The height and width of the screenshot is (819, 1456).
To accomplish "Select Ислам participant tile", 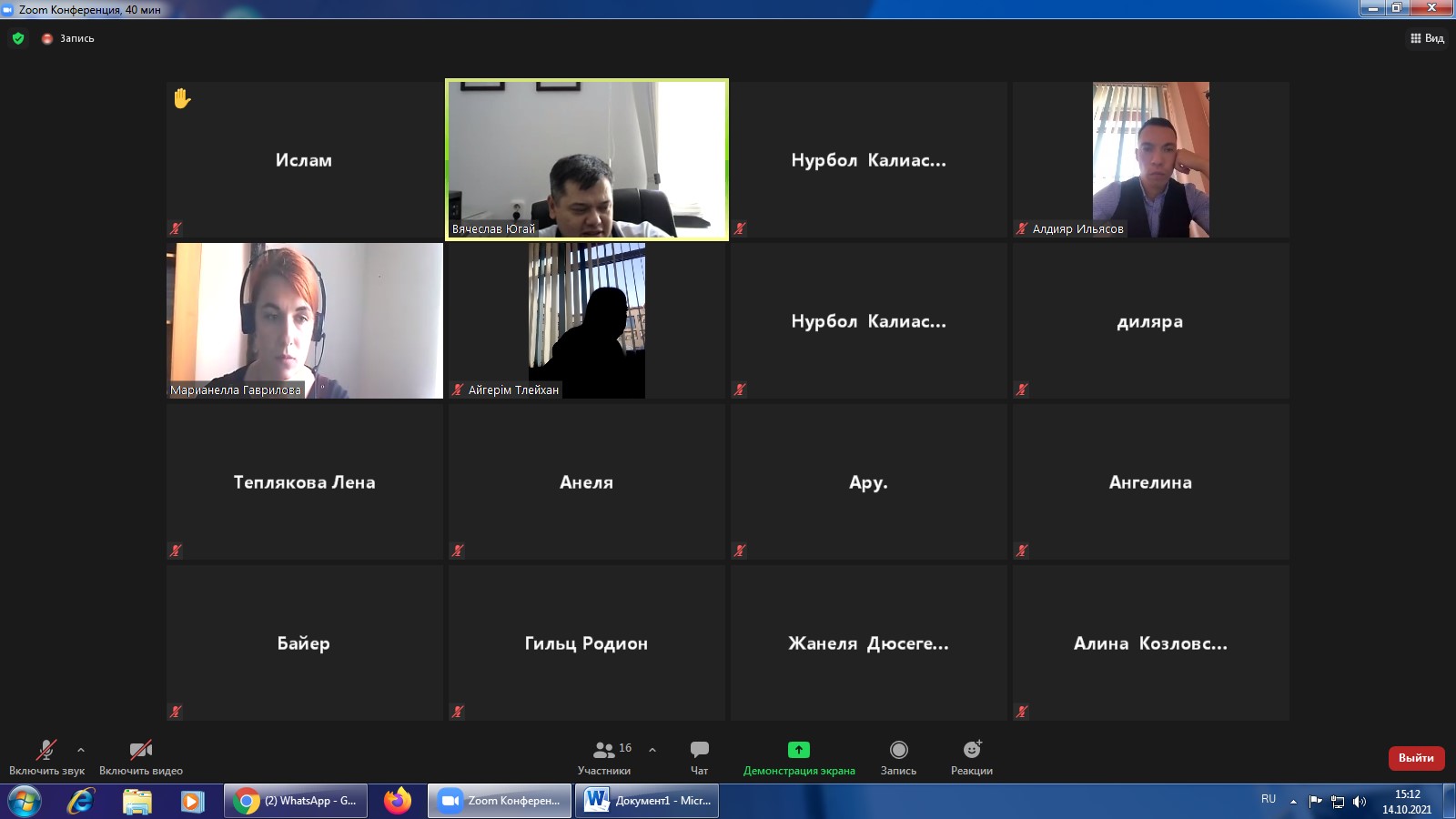I will coord(304,160).
